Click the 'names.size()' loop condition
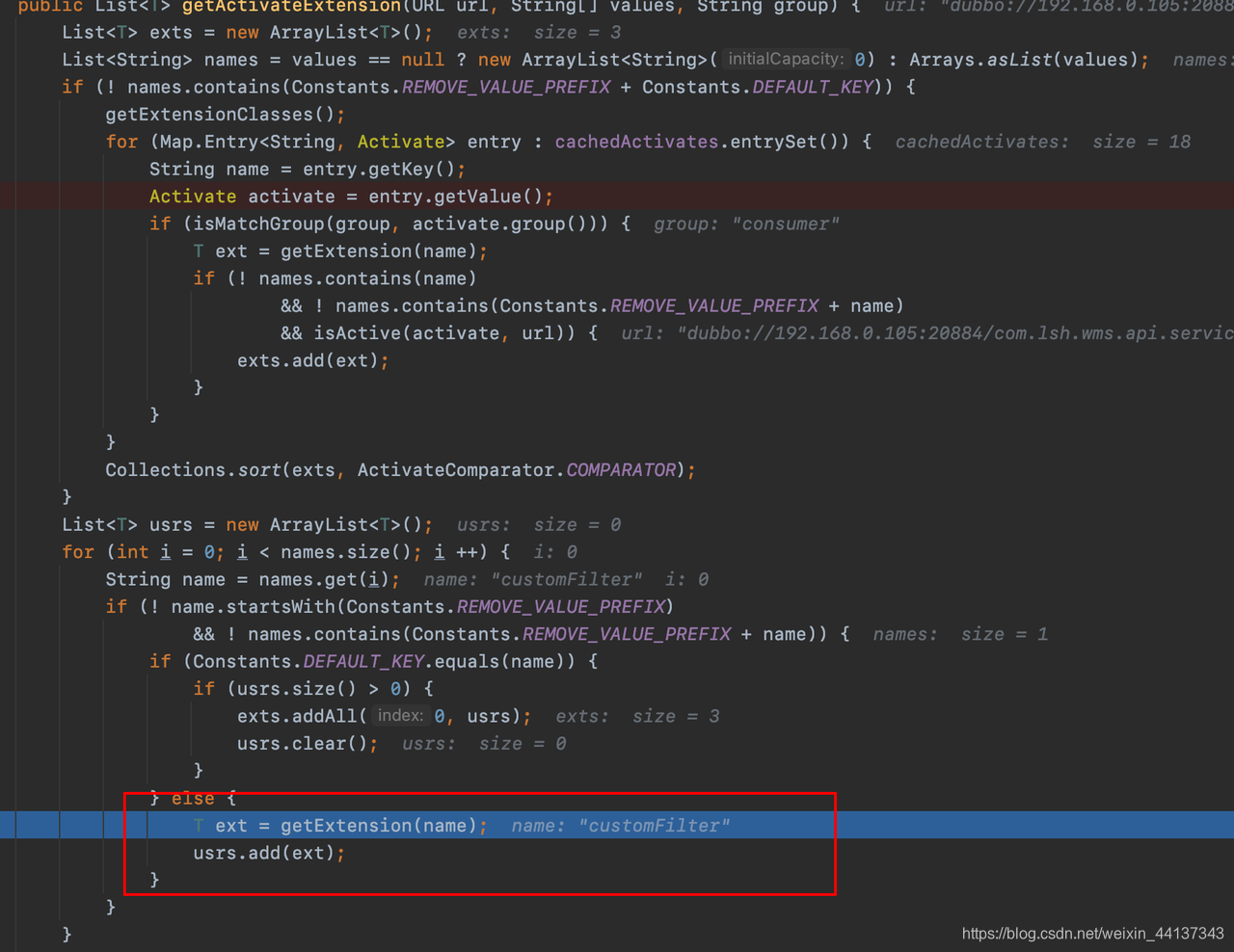 pyautogui.click(x=346, y=552)
